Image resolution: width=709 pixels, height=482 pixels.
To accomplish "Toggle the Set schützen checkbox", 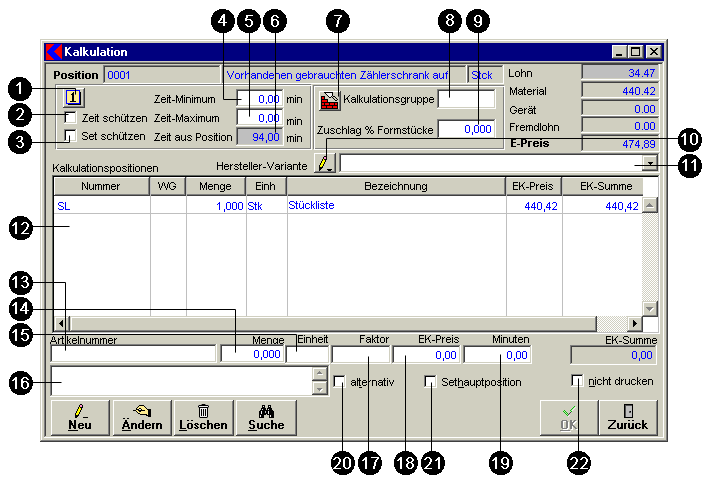I will pos(70,136).
